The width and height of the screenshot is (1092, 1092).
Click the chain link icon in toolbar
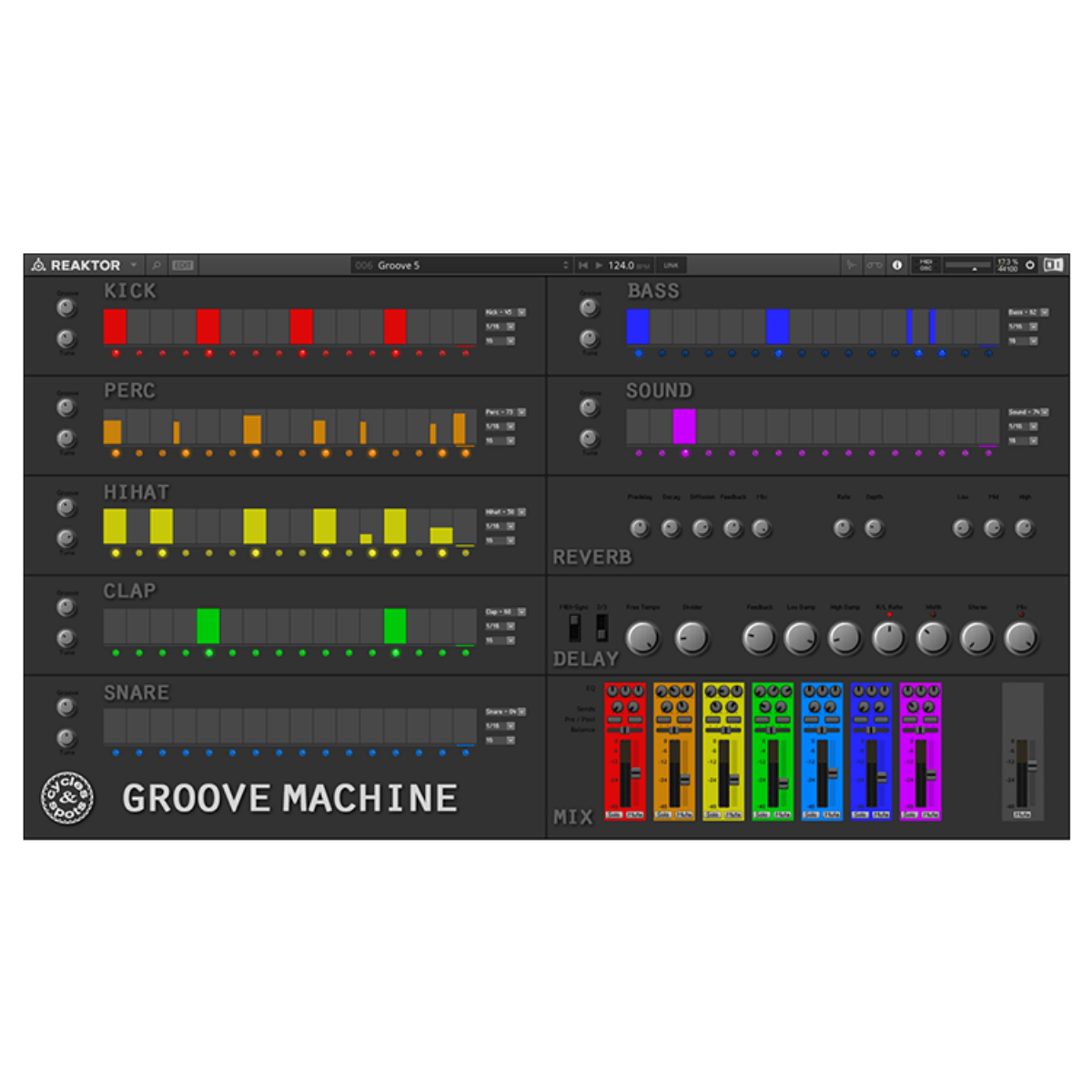click(875, 265)
